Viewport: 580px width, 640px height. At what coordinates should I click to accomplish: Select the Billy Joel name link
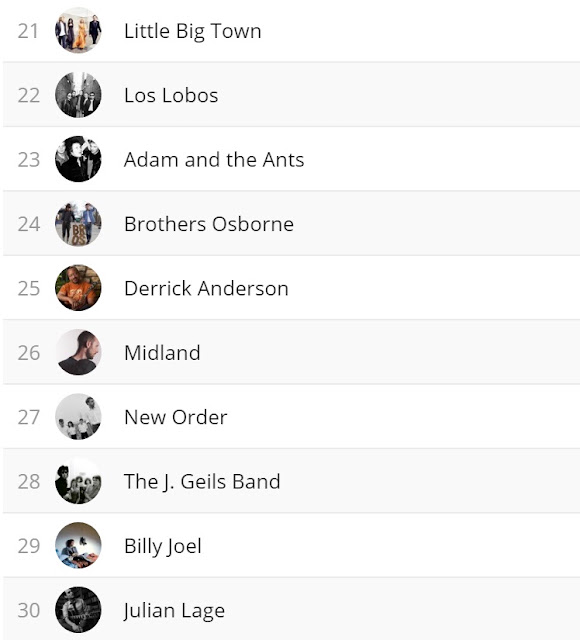[x=163, y=547]
